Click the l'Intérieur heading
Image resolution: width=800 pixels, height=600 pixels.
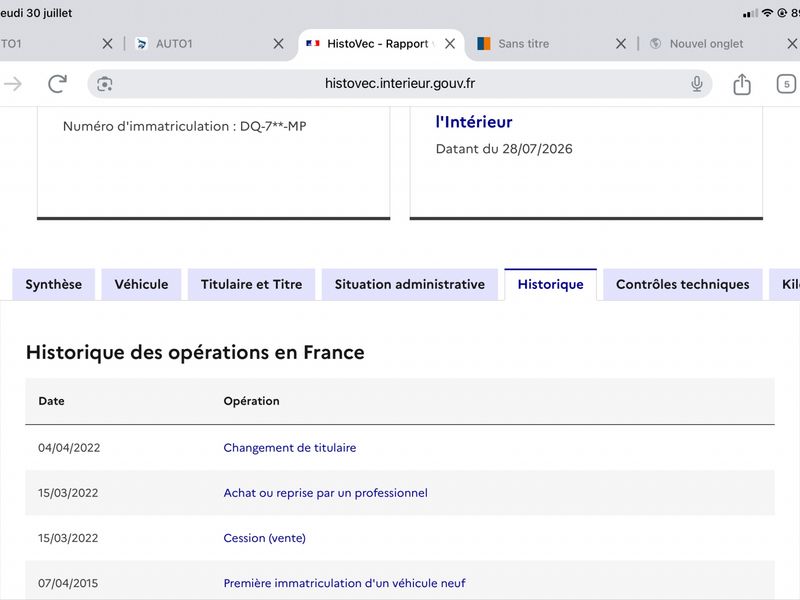point(474,122)
